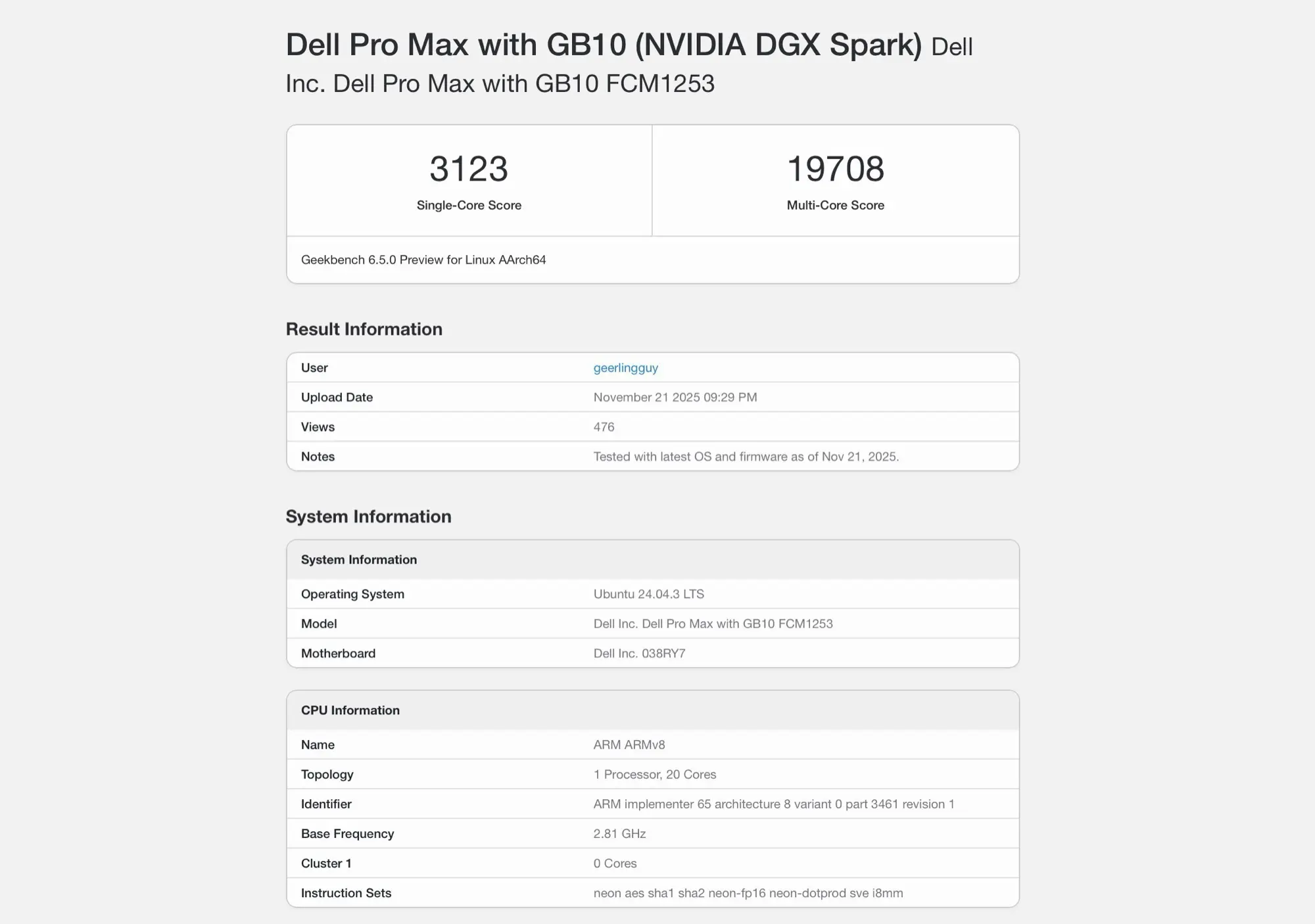Select the CPU name ARM ARMv8

tap(629, 745)
